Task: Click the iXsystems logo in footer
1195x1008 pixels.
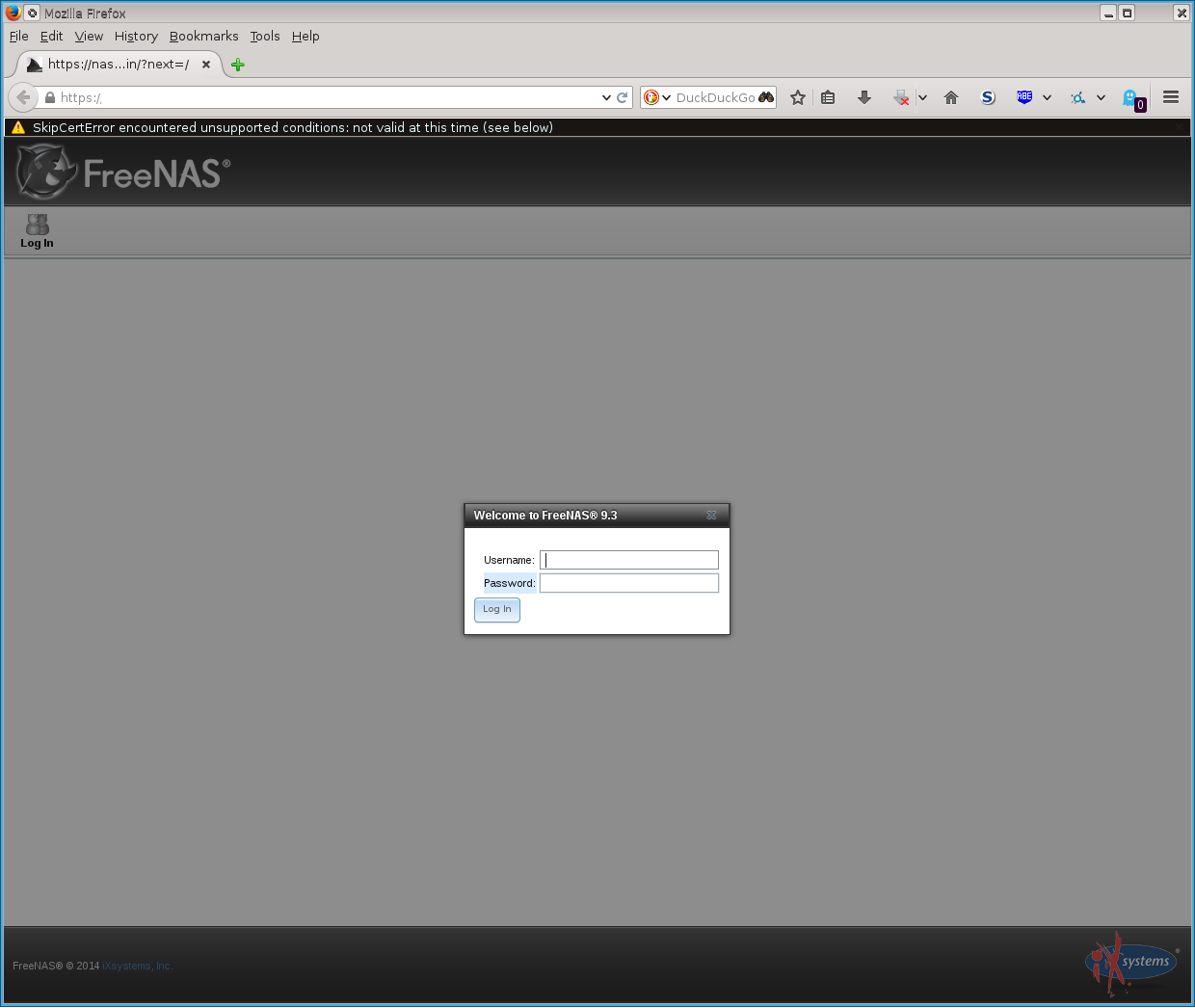Action: coord(1131,964)
